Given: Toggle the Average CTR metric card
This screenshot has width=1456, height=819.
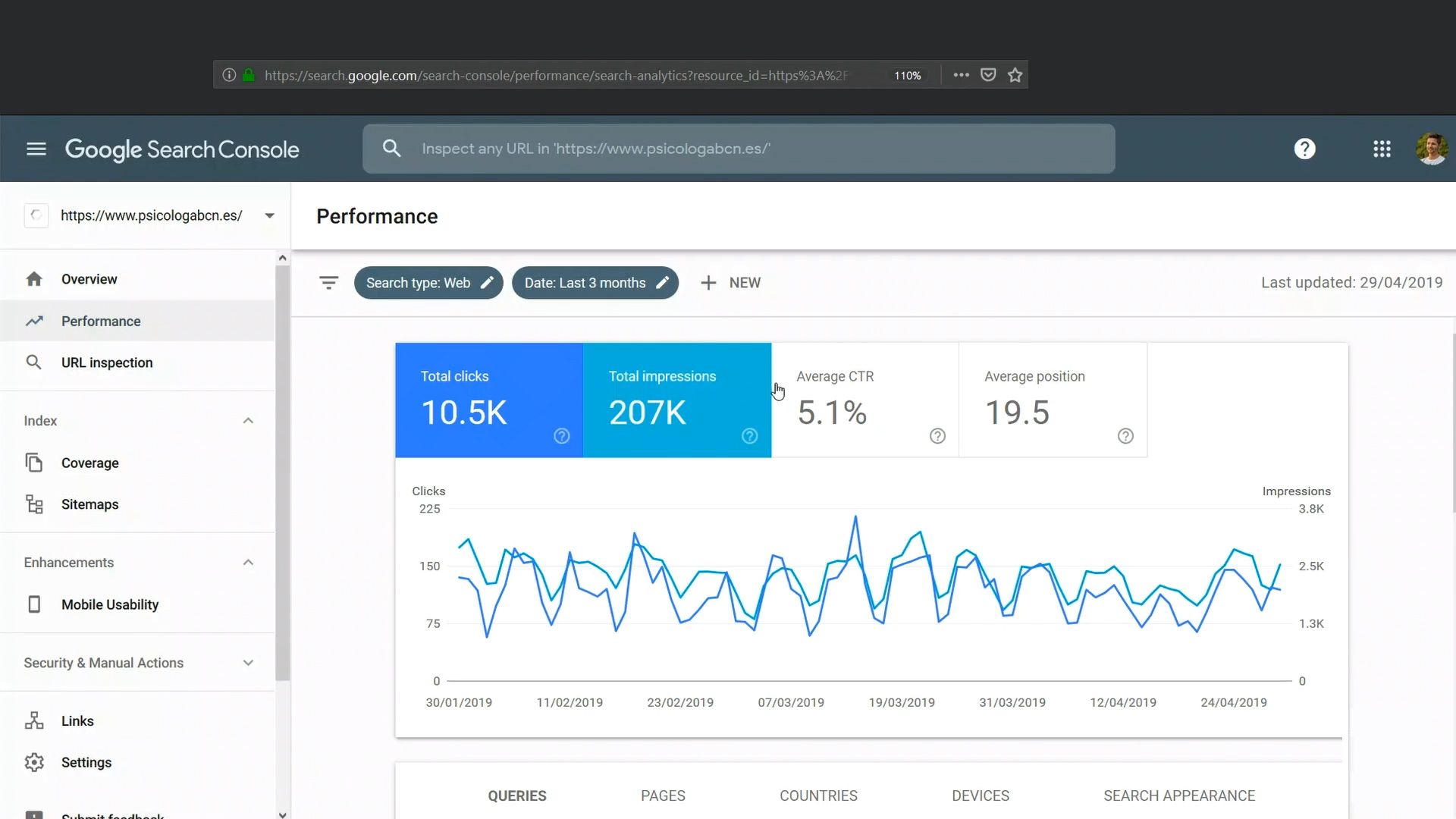Looking at the screenshot, I should pyautogui.click(x=865, y=400).
